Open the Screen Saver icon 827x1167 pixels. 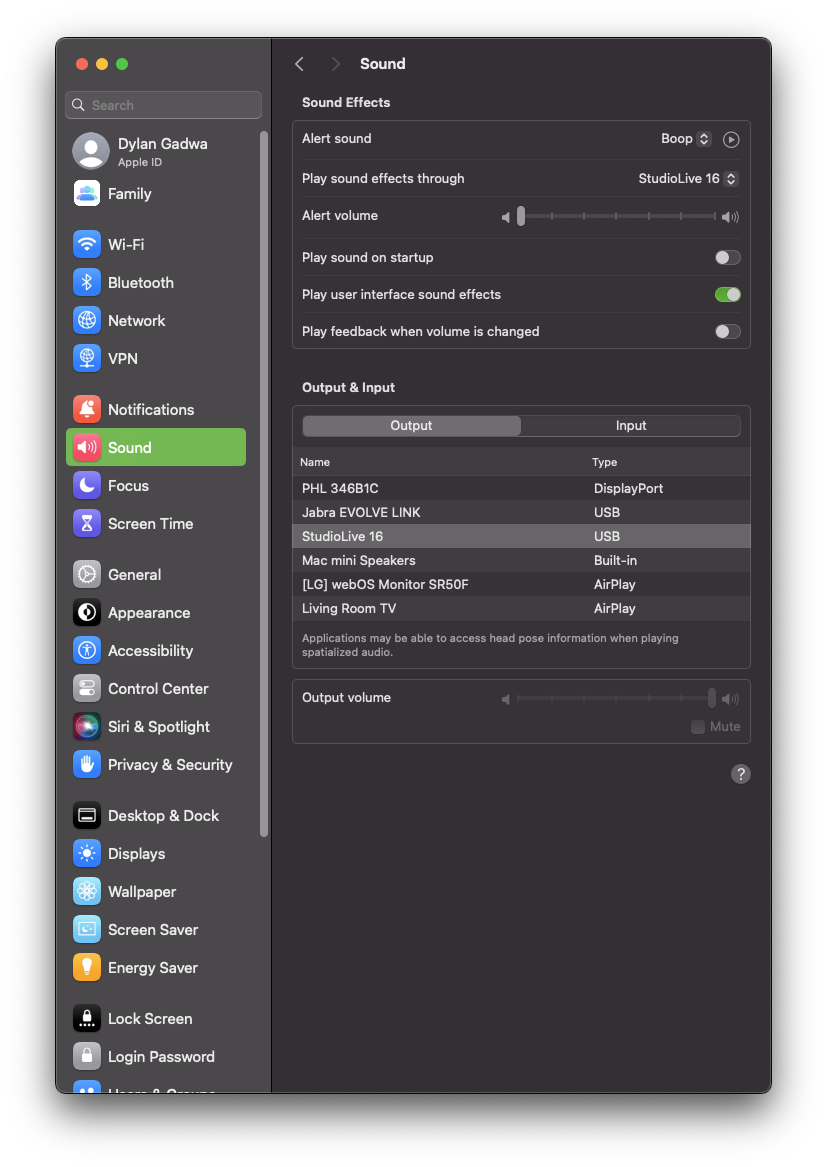(87, 929)
